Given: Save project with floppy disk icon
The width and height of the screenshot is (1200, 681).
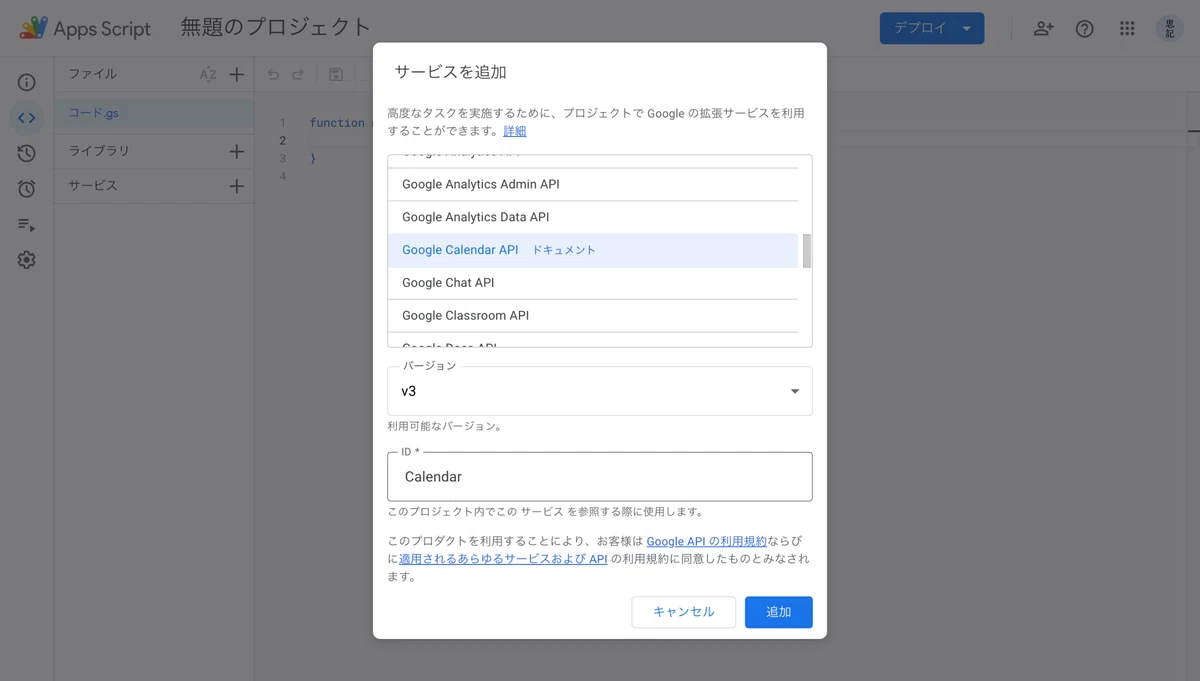Looking at the screenshot, I should pos(336,74).
